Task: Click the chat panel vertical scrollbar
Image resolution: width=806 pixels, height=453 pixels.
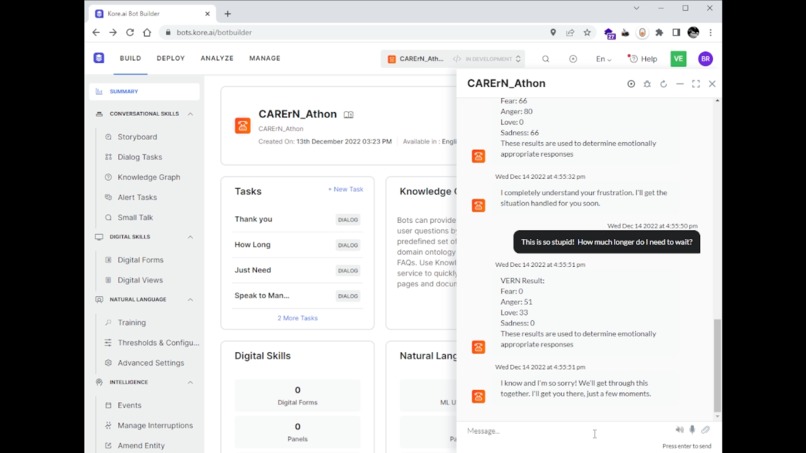Action: [x=717, y=365]
